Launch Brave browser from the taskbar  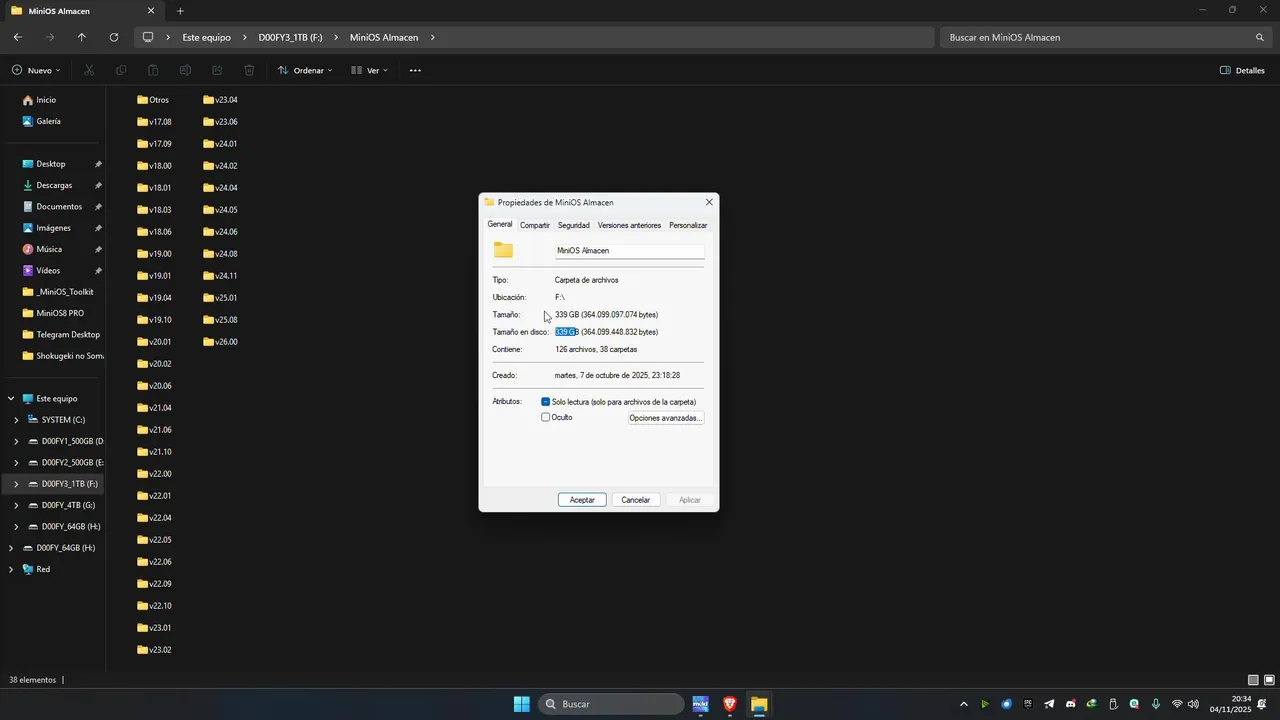pos(730,704)
